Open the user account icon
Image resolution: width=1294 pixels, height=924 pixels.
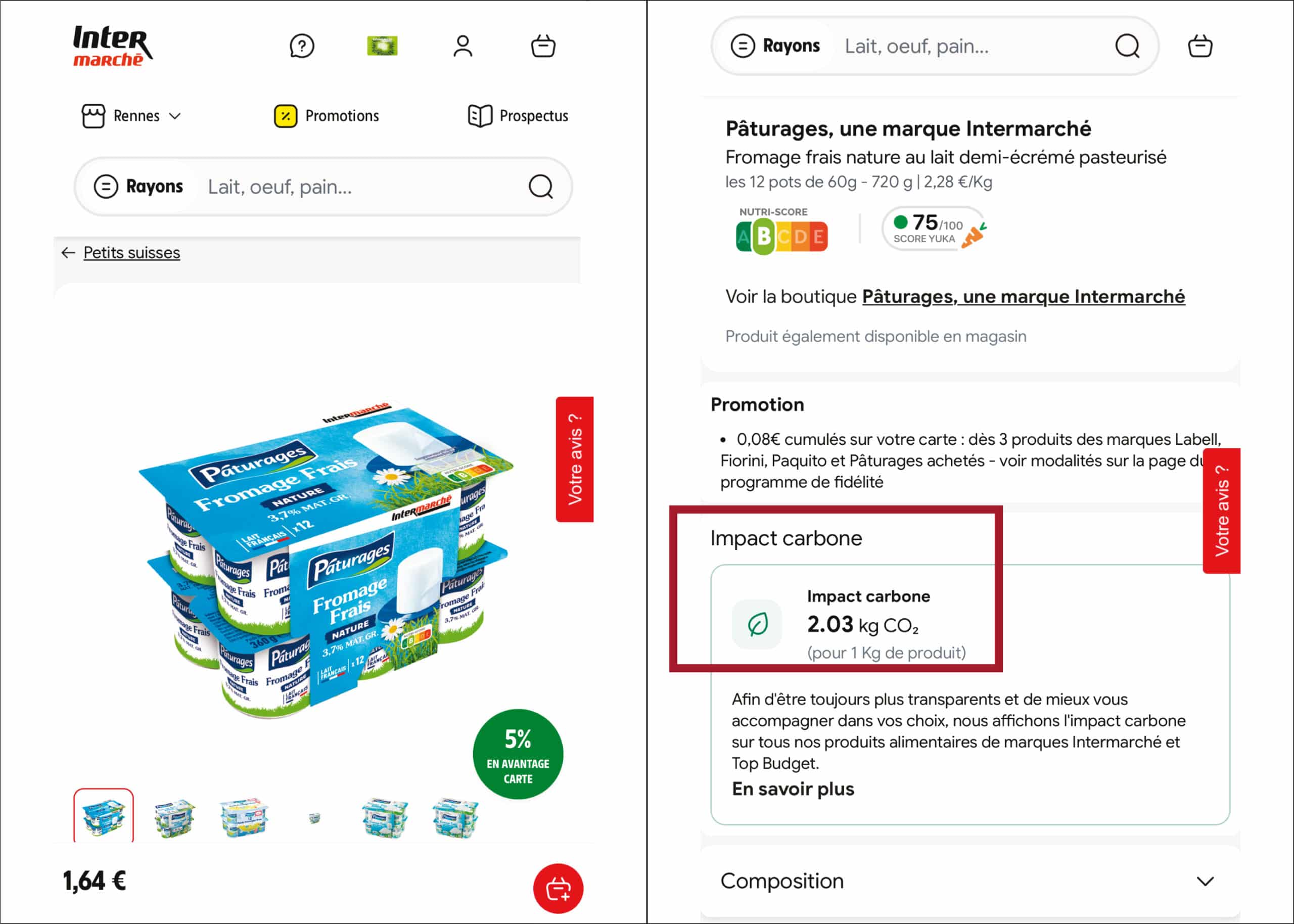click(x=463, y=46)
